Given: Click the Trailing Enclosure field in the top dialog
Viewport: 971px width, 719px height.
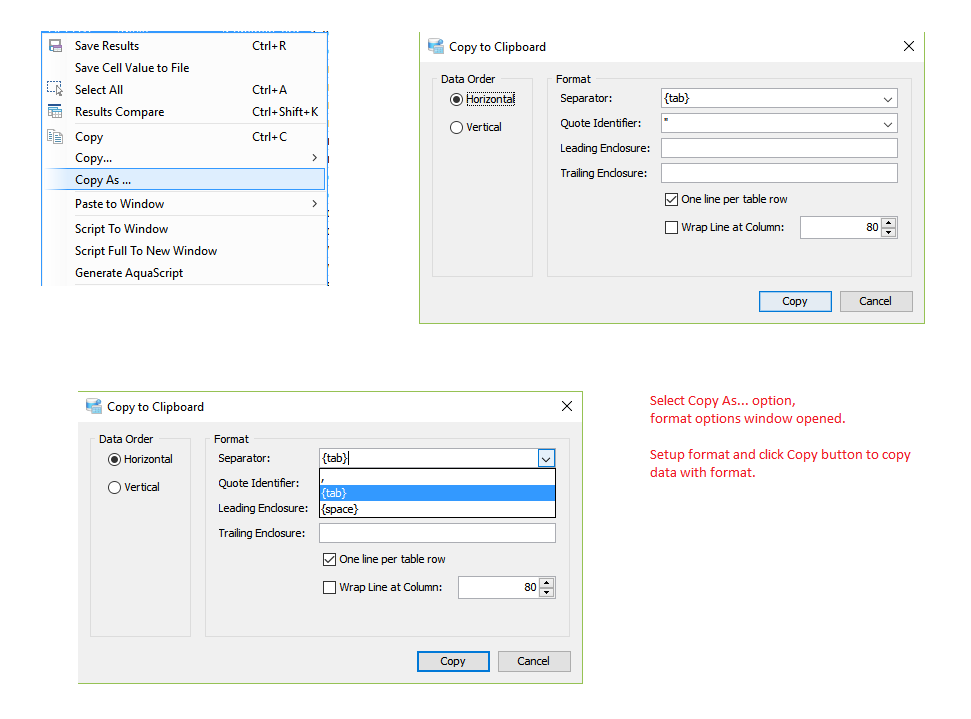Looking at the screenshot, I should pyautogui.click(x=779, y=173).
